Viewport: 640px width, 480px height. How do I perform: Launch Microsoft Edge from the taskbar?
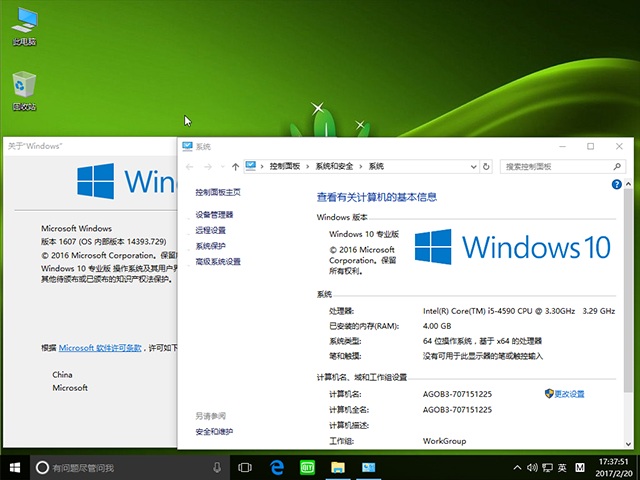(277, 468)
